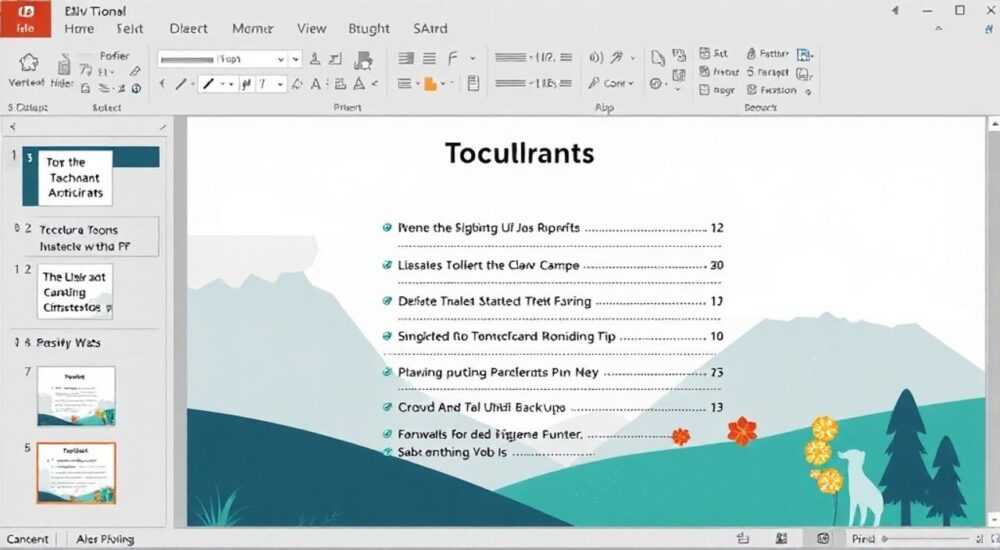
Task: Toggle bullet beside 'Lisasles Tollert the Clarv Campe'
Action: click(x=386, y=265)
